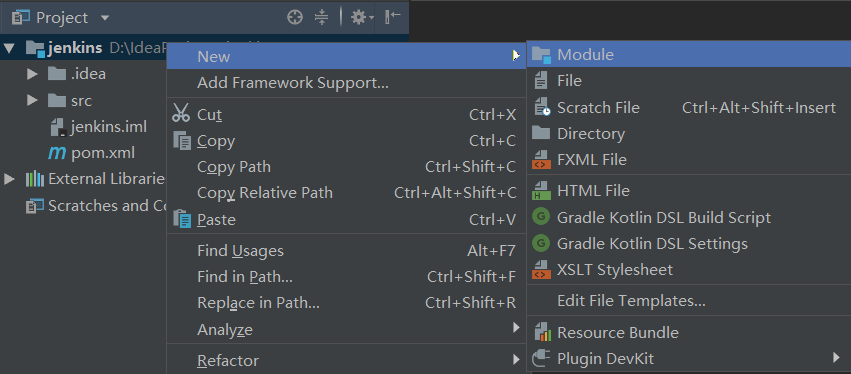
Task: Click the HTML File icon in the submenu
Action: (541, 191)
